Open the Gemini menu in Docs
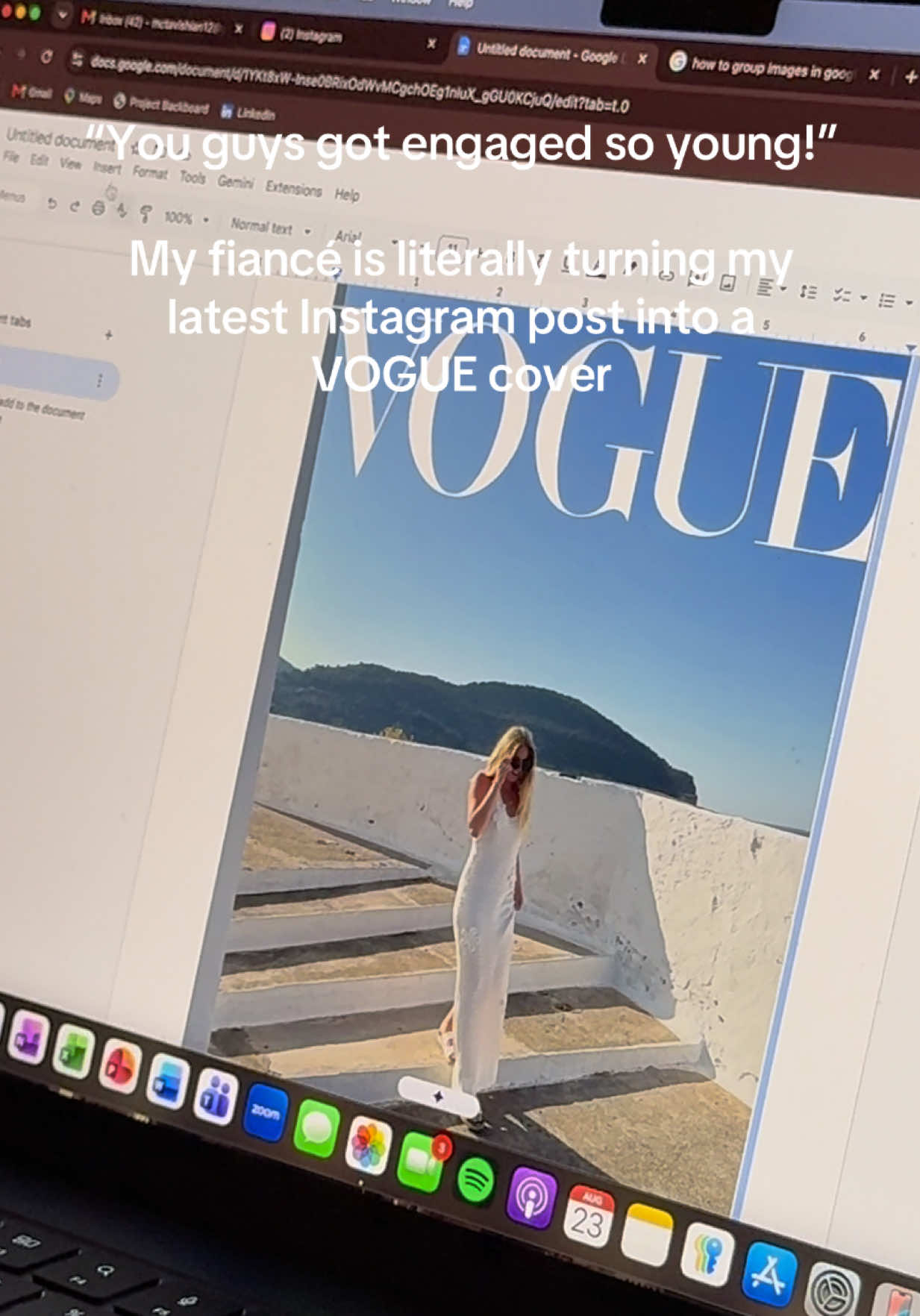The height and width of the screenshot is (1316, 920). (235, 182)
